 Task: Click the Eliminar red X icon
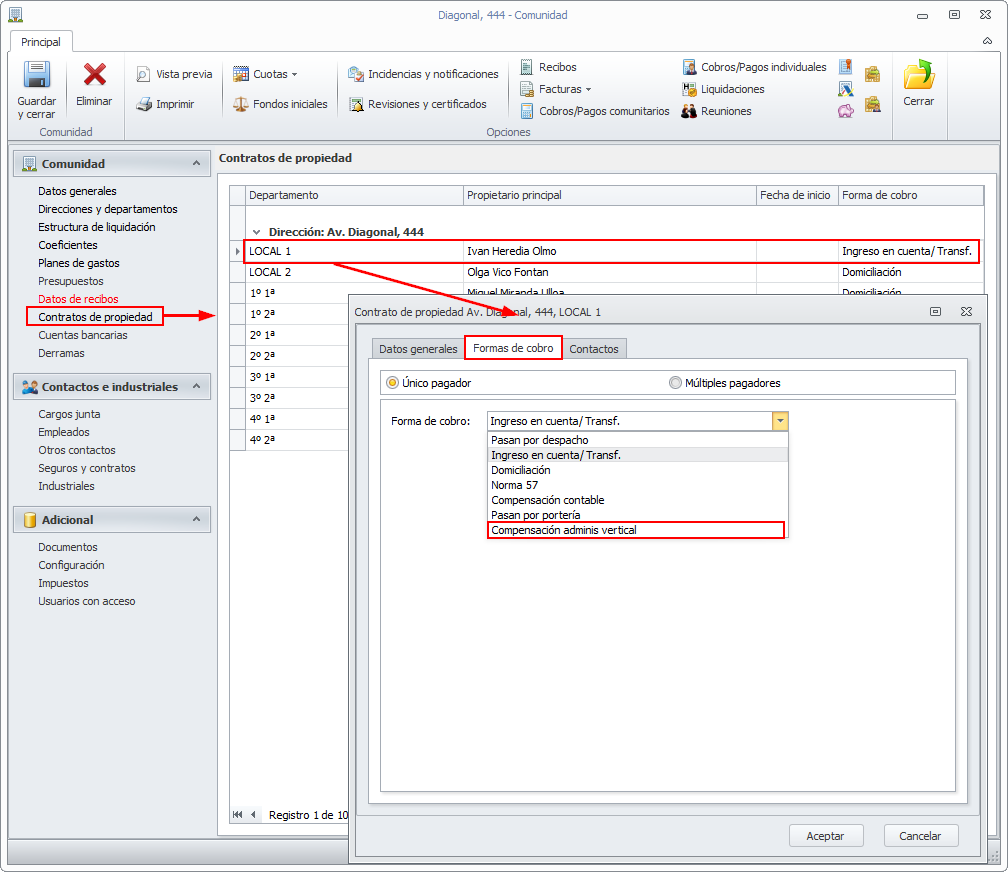tap(94, 75)
